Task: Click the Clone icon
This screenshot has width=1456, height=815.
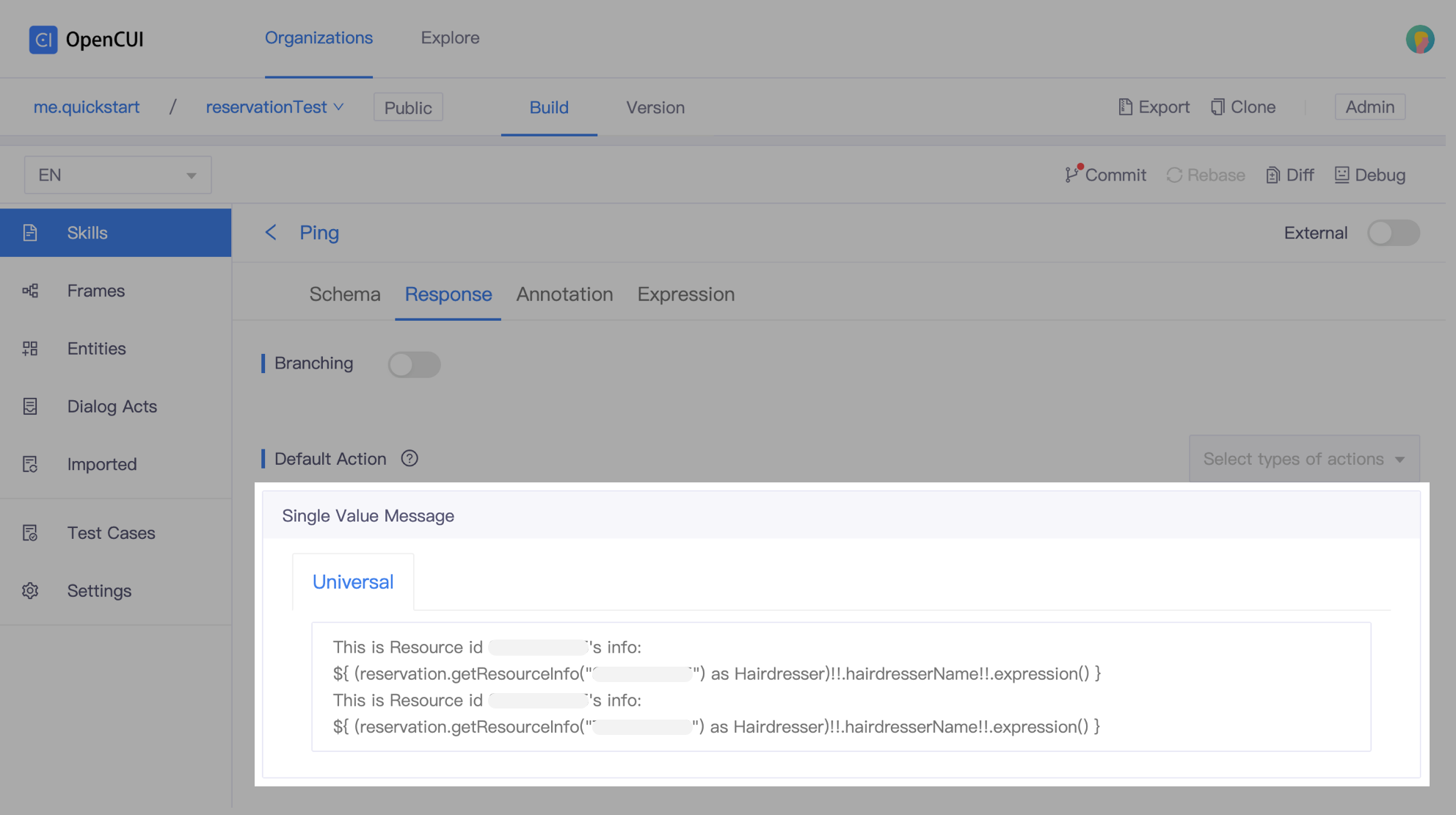Action: click(1217, 106)
